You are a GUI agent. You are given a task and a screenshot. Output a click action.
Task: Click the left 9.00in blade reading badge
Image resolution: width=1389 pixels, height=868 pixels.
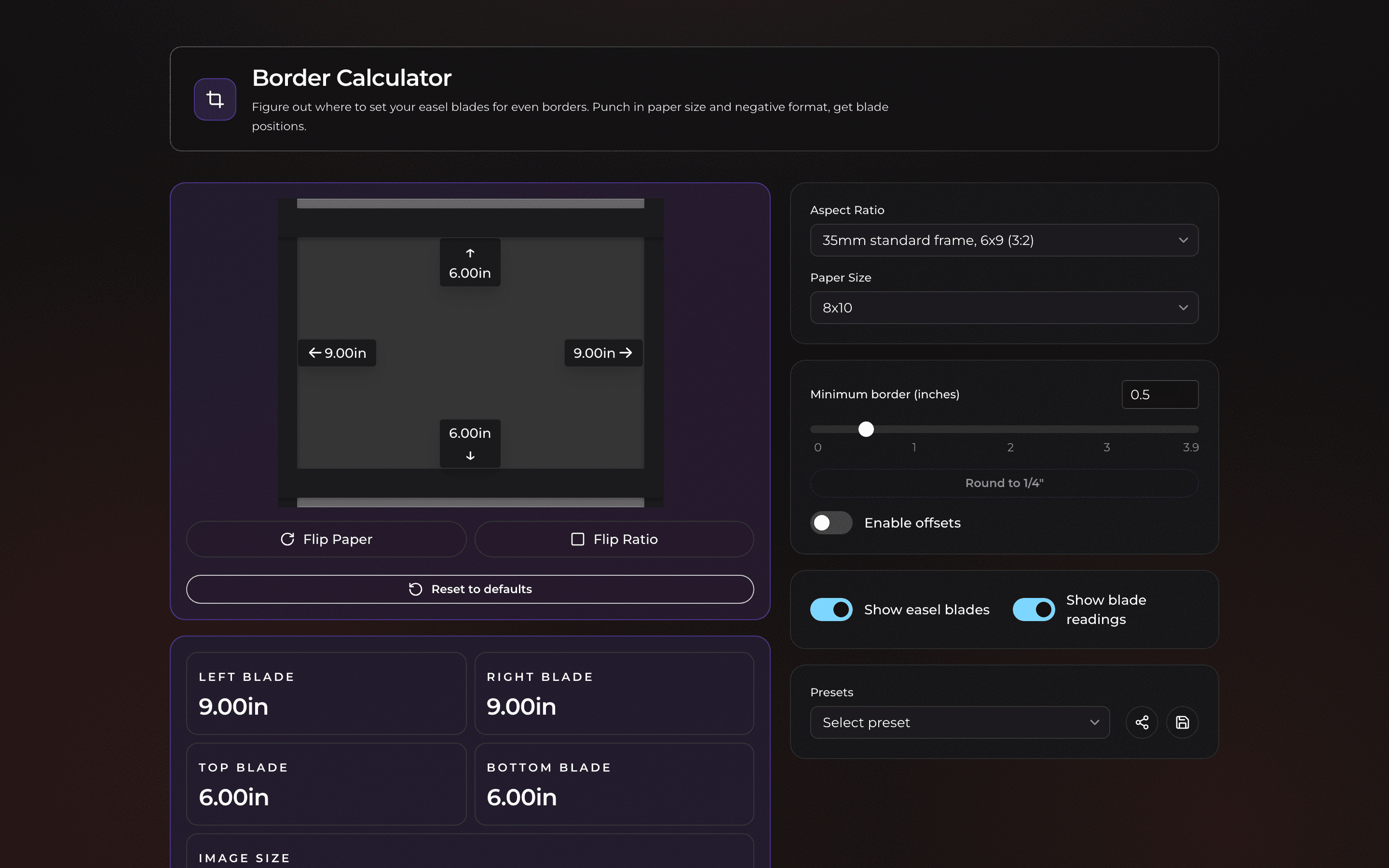[337, 353]
